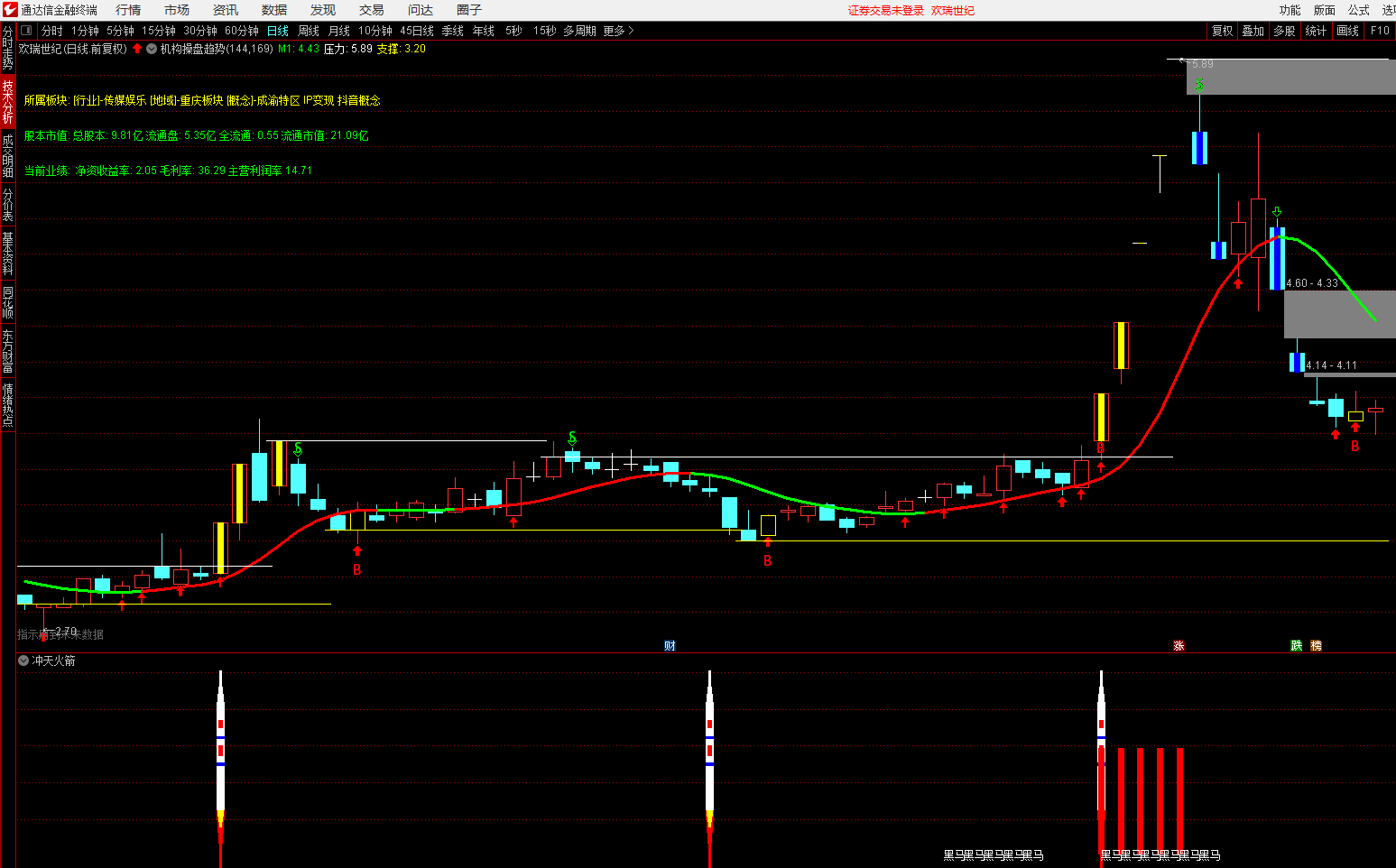1396x868 pixels.
Task: Click the 压力: 5.89 value in header
Action: [x=348, y=49]
